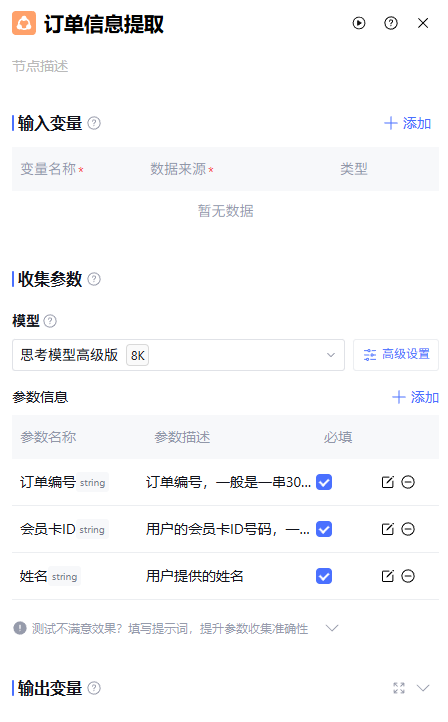Show the 输出变量 section in fullscreen
The image size is (448, 722).
coord(399,688)
